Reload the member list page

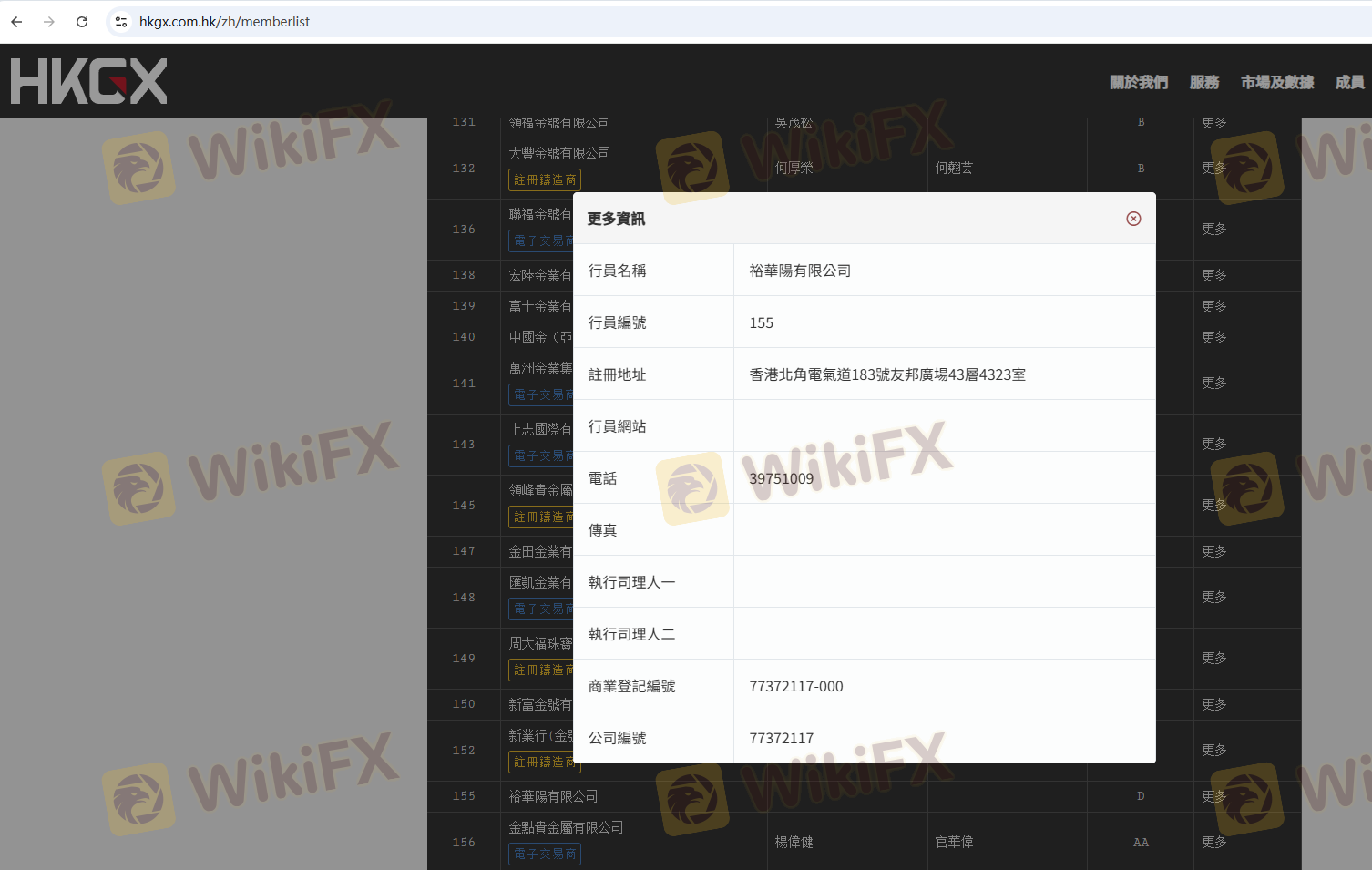pos(82,22)
